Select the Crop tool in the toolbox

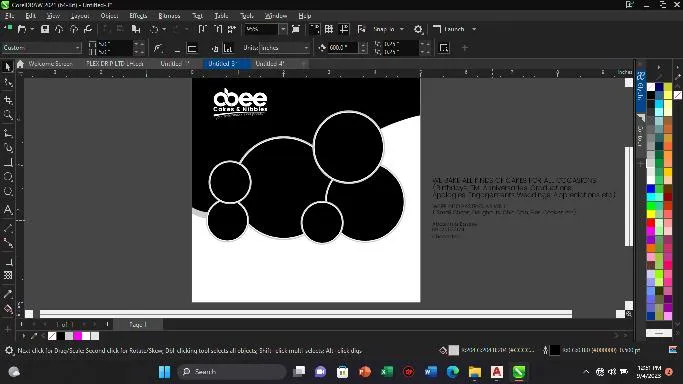point(8,100)
